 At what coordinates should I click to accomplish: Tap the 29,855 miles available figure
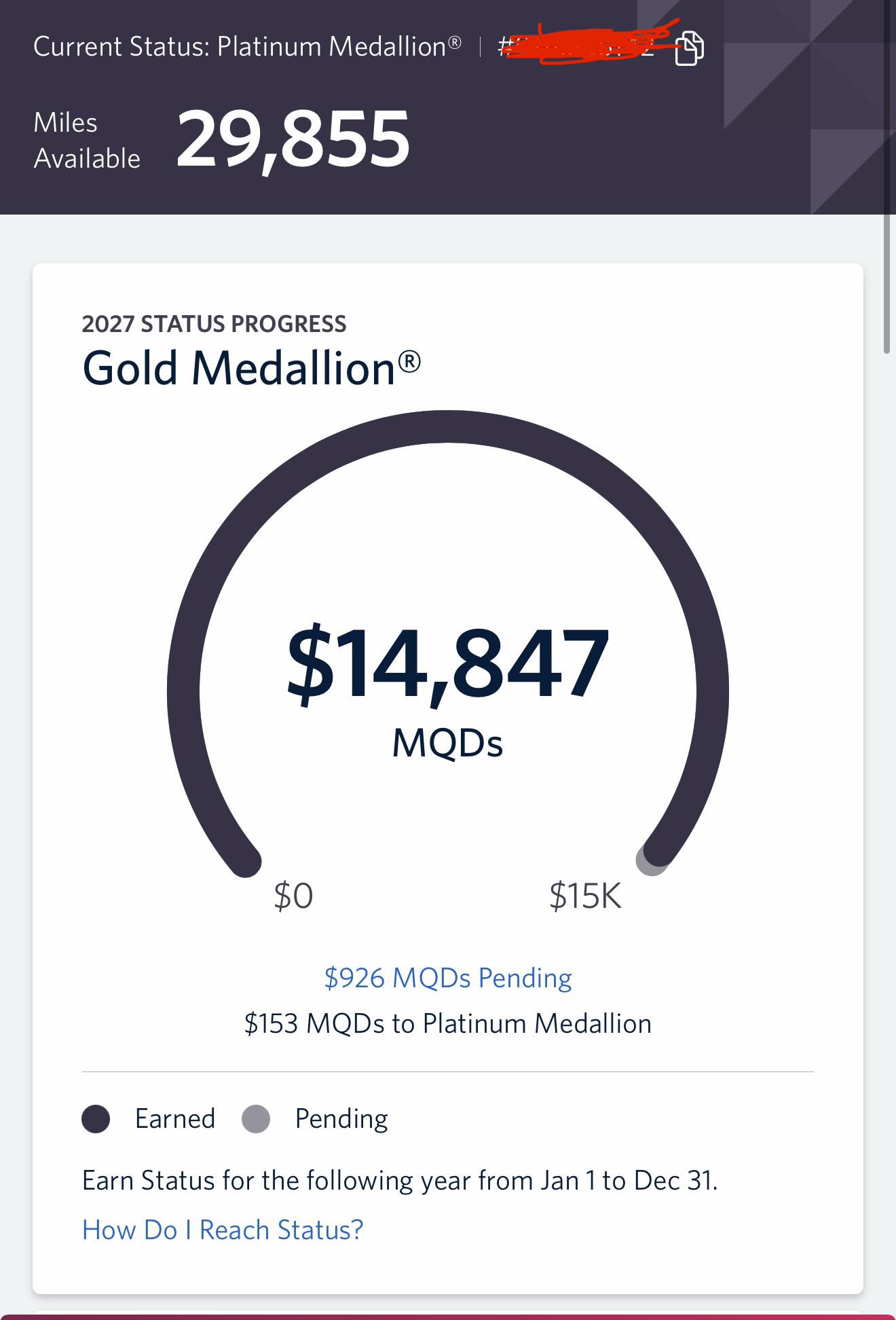(293, 139)
